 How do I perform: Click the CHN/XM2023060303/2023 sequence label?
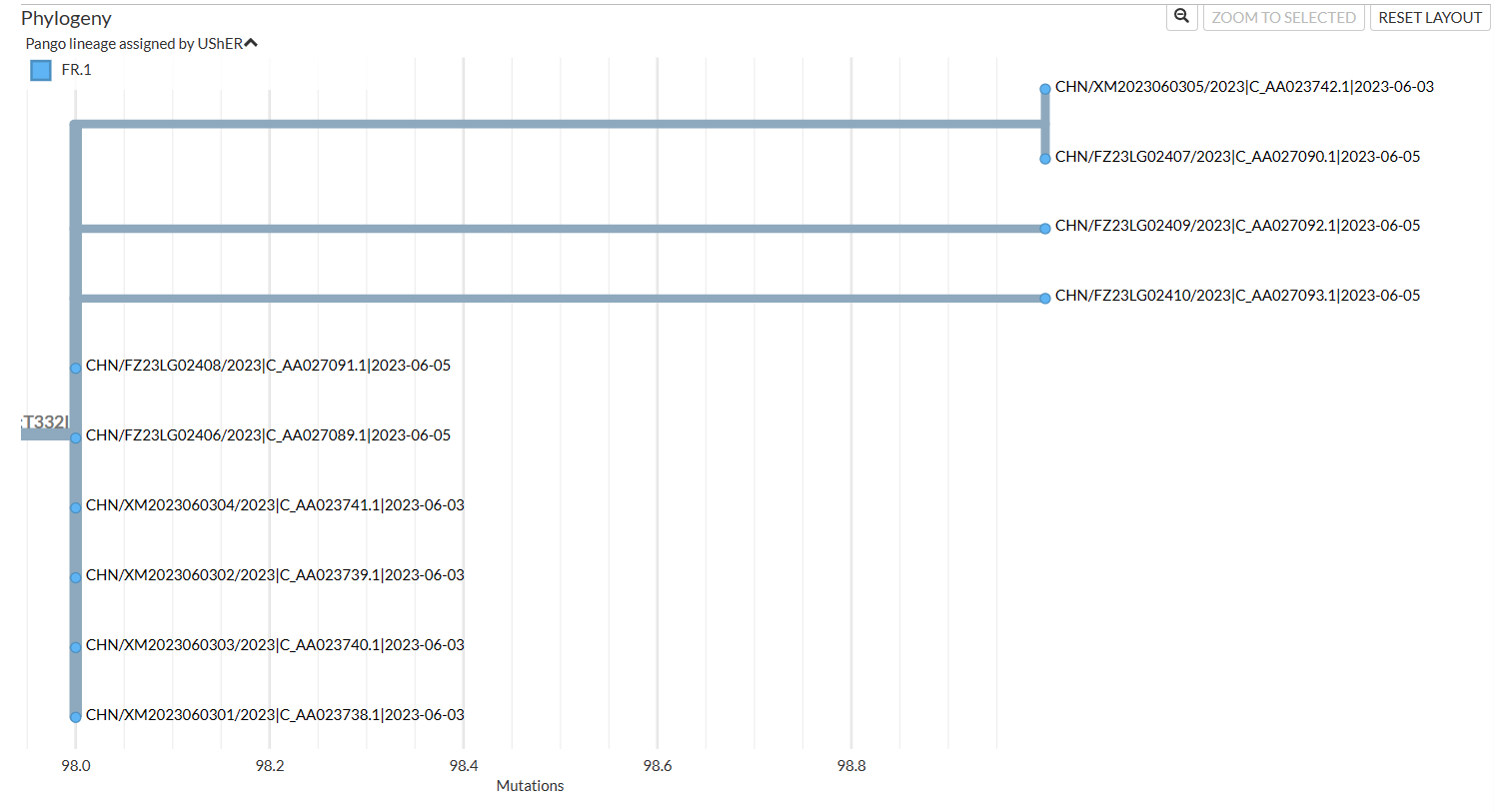pyautogui.click(x=275, y=644)
